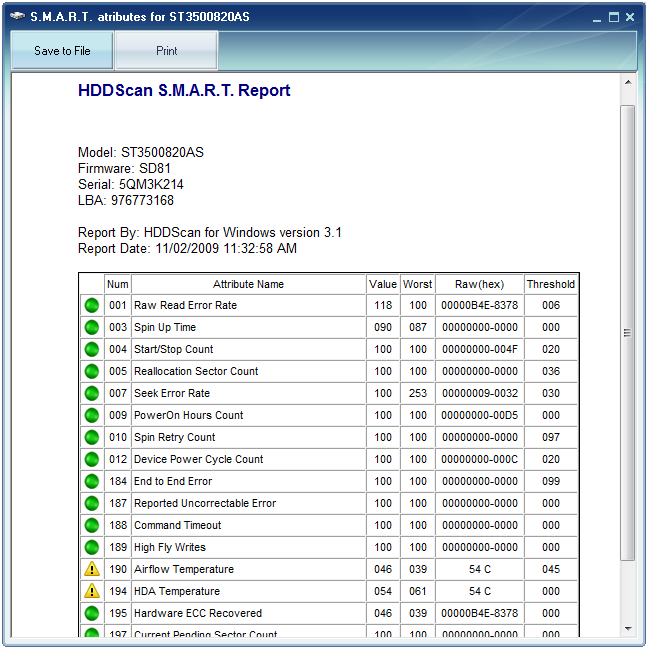Viewport: 648px width, 649px height.
Task: Click green status icon for High Fly Writes
Action: pyautogui.click(x=92, y=547)
